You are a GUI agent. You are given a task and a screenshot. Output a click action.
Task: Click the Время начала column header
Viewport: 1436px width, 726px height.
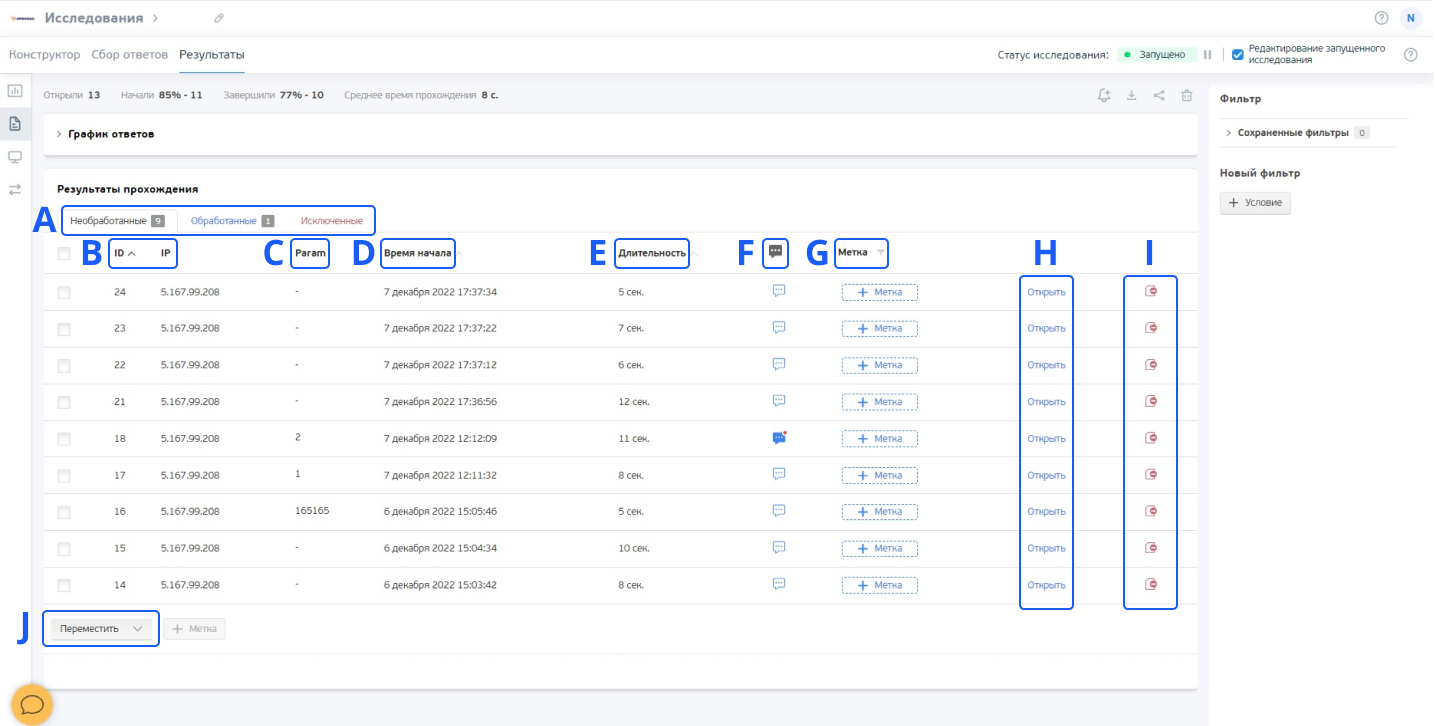pyautogui.click(x=418, y=253)
